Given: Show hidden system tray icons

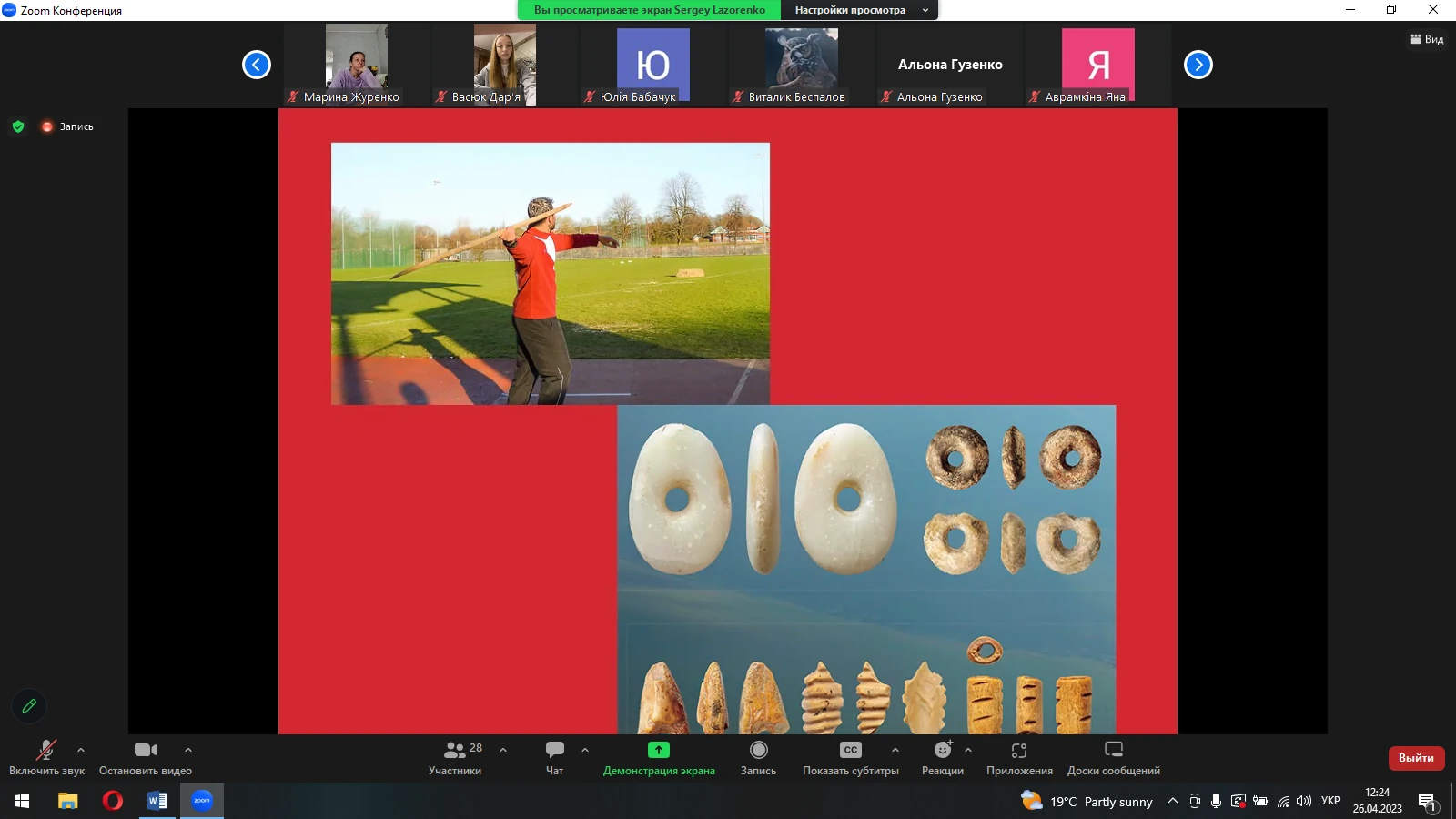Looking at the screenshot, I should pyautogui.click(x=1173, y=801).
